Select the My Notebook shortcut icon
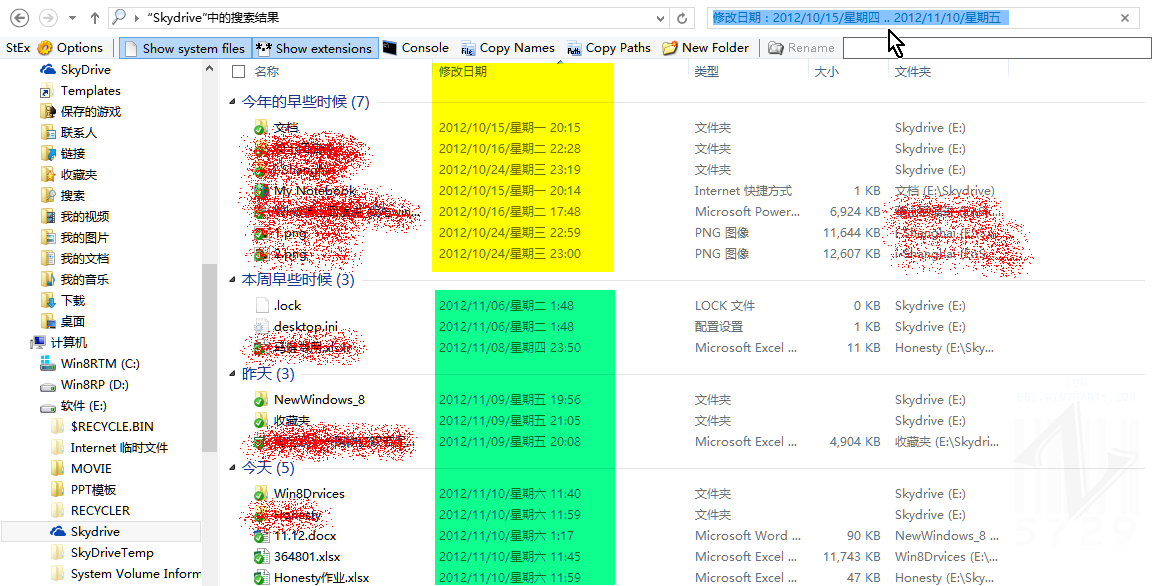 (x=260, y=191)
